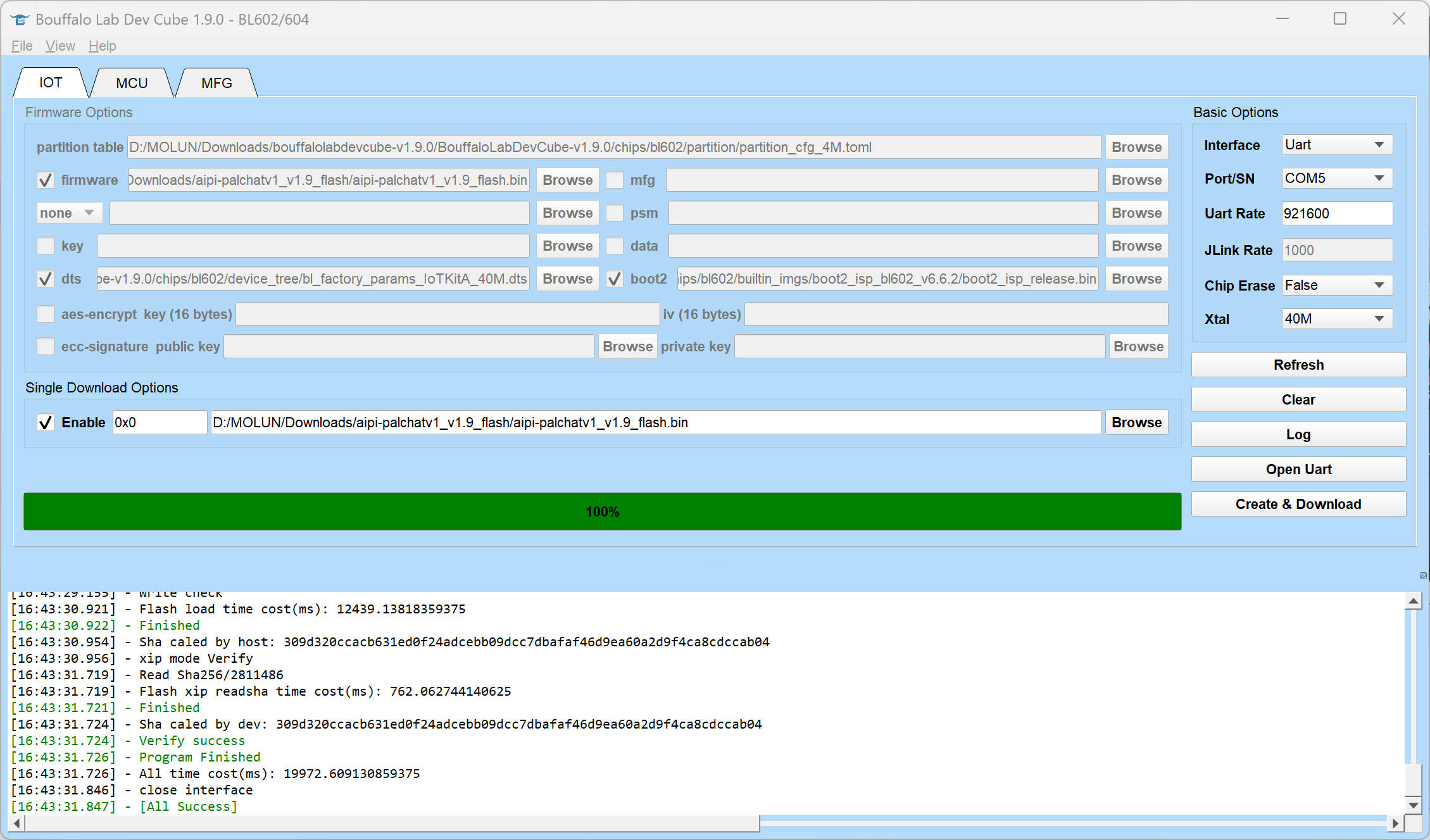Viewport: 1430px width, 840px height.
Task: Toggle the Single Download Enable checkbox
Action: pyautogui.click(x=46, y=422)
